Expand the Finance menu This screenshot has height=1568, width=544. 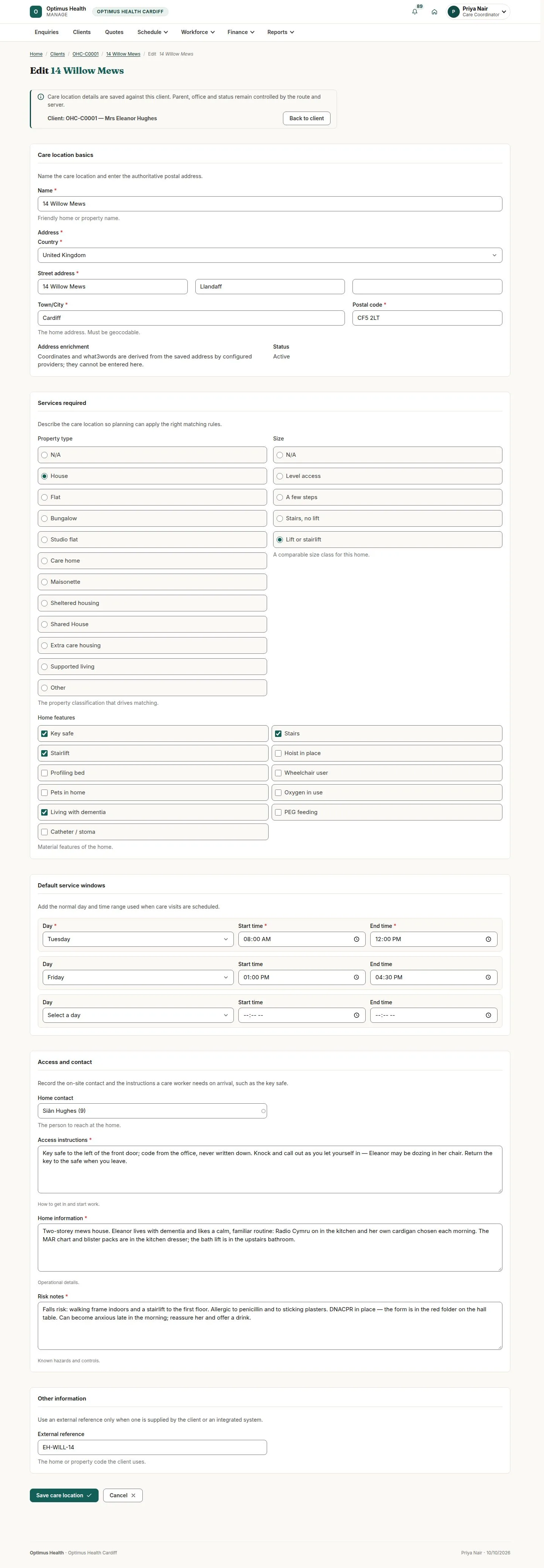click(241, 32)
